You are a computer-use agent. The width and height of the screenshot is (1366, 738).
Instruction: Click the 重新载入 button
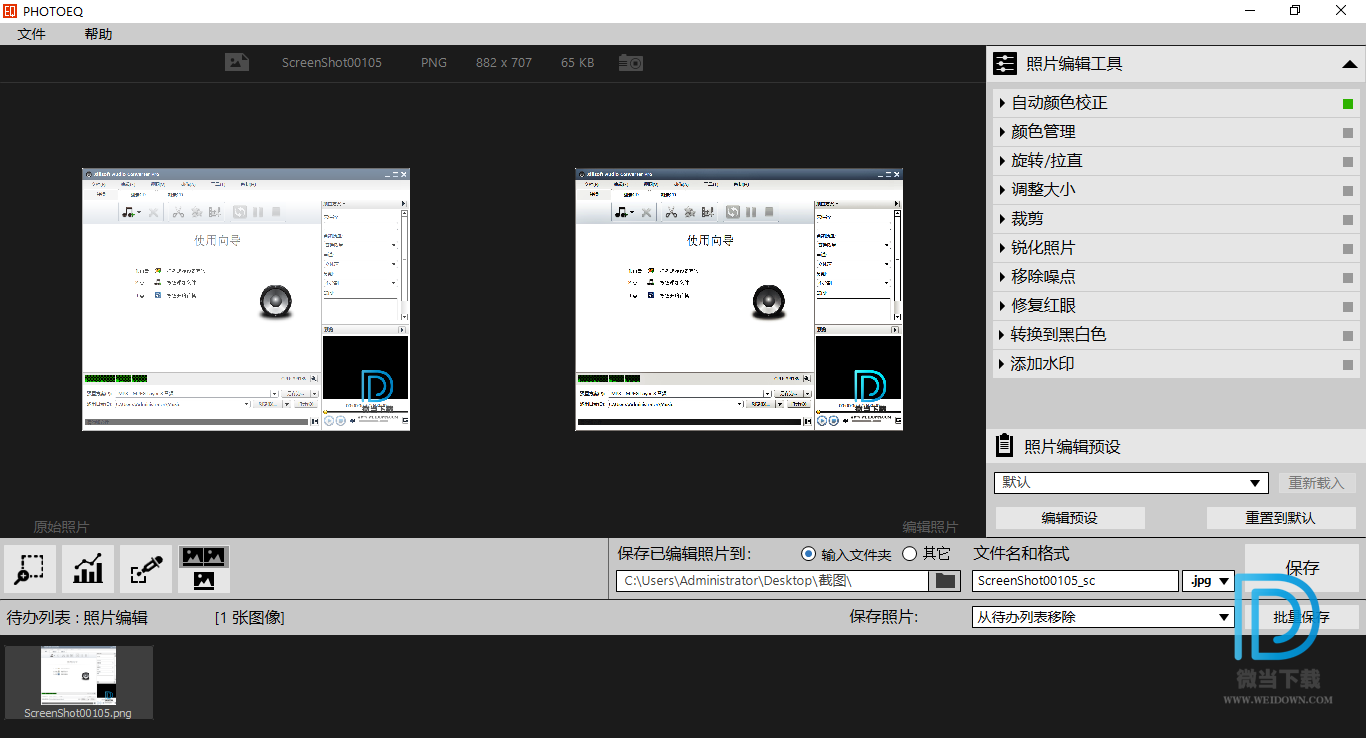(1316, 483)
